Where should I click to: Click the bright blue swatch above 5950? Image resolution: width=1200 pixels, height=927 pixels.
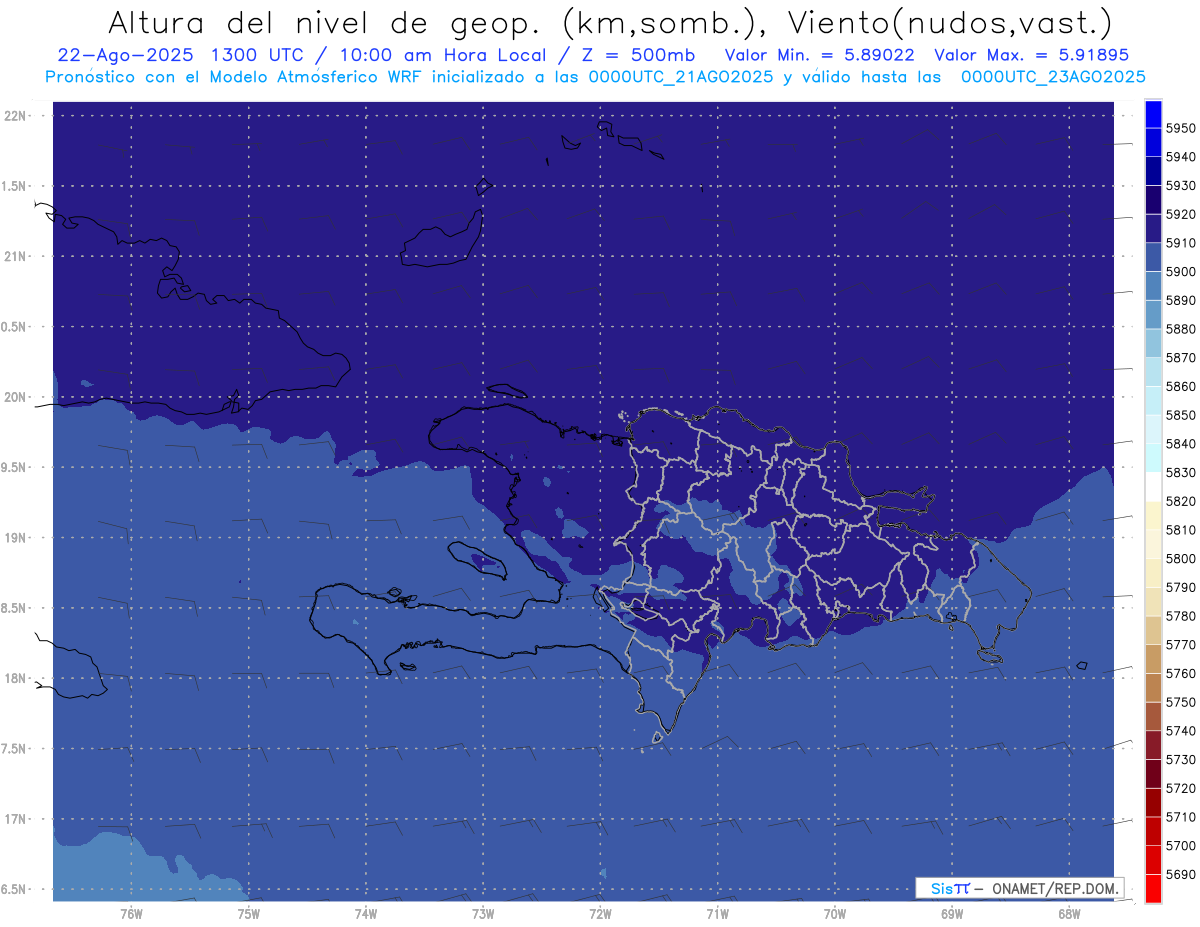pyautogui.click(x=1153, y=114)
